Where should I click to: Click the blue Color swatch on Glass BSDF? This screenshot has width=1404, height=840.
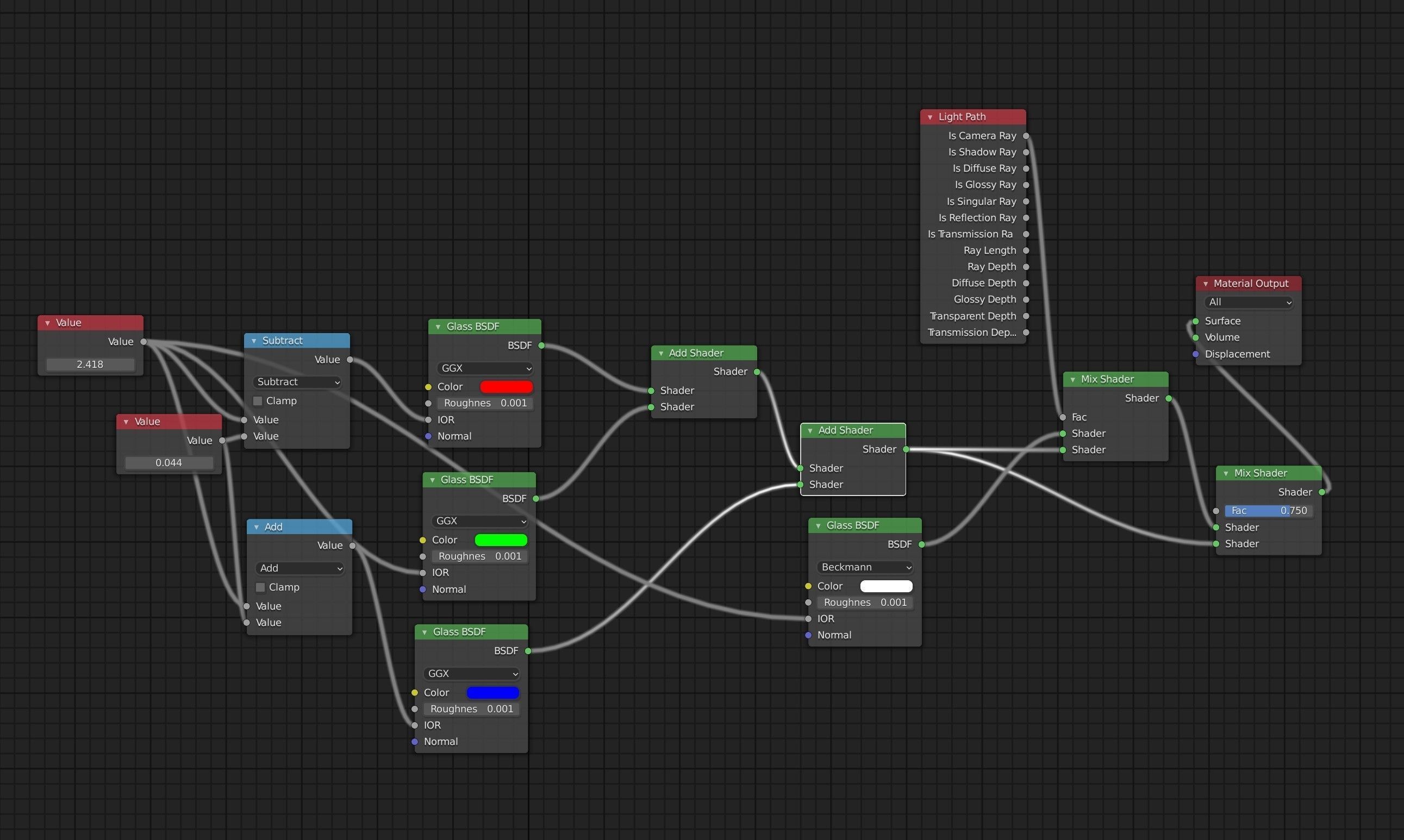tap(492, 692)
